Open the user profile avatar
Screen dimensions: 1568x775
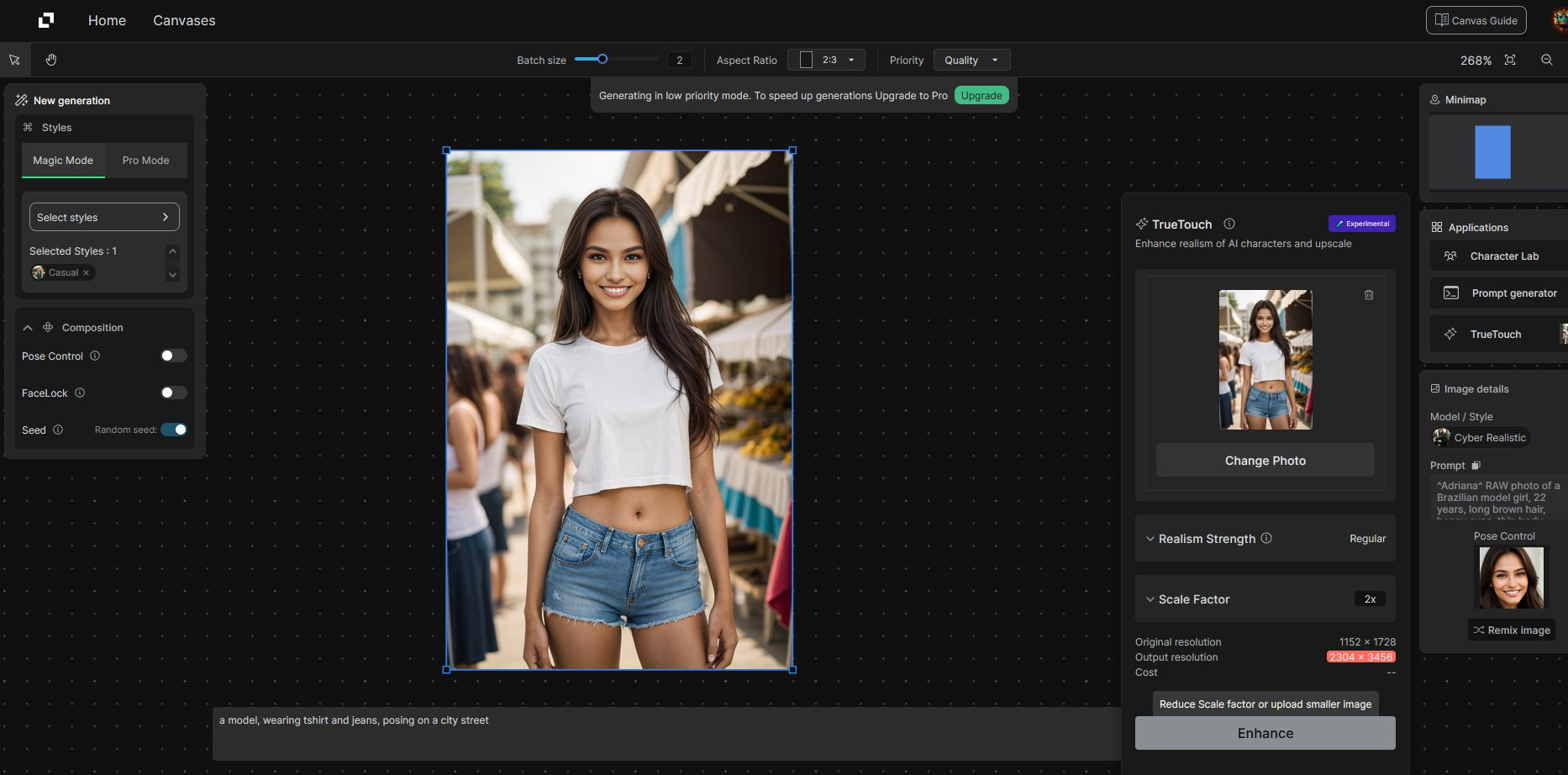point(1560,20)
